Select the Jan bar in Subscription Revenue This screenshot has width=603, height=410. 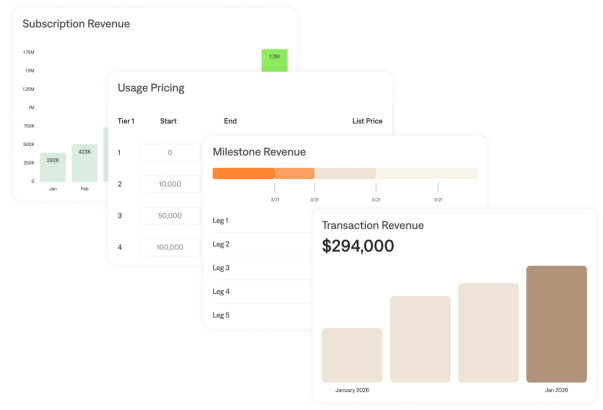(x=53, y=167)
